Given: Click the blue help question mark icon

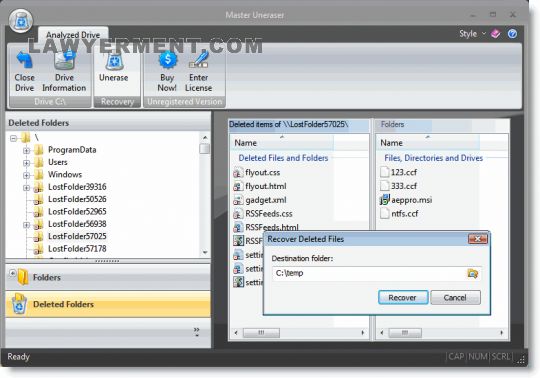Looking at the screenshot, I should (512, 34).
